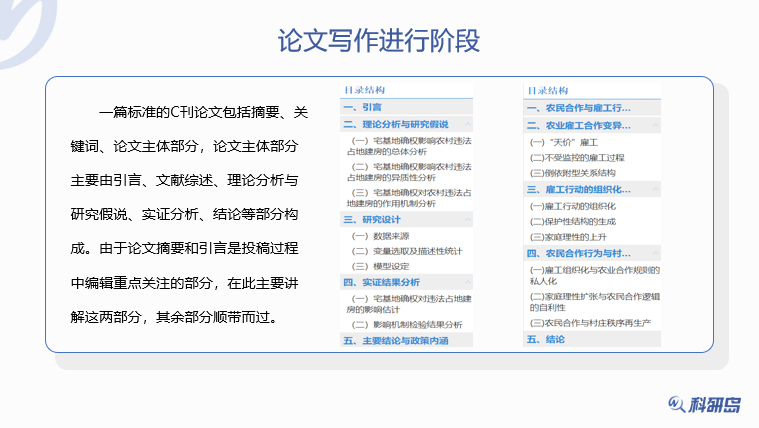
Task: Click (二)家庭理性扩张与农民合作逻辑的自利性 entry
Action: (595, 302)
